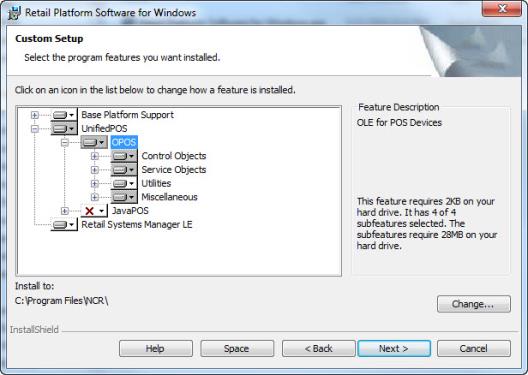Expand the JavaPOS node

(x=65, y=211)
